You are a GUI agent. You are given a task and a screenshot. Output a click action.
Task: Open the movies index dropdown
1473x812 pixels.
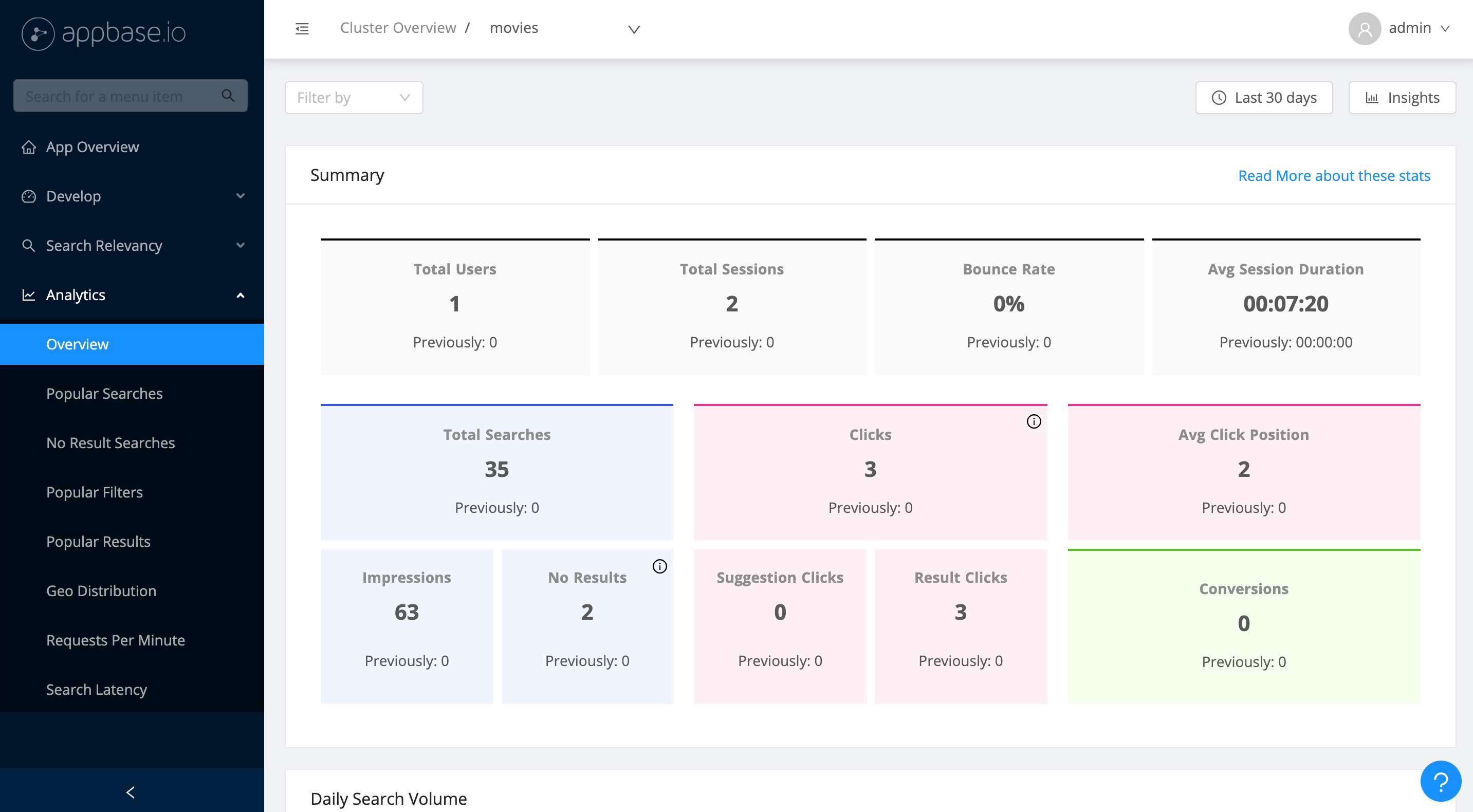tap(633, 29)
